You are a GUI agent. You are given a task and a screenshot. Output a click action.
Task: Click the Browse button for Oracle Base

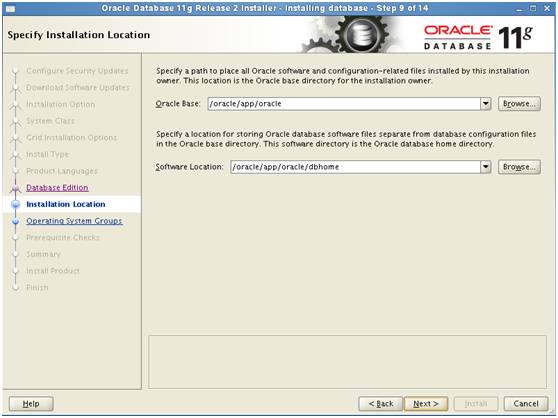(519, 104)
